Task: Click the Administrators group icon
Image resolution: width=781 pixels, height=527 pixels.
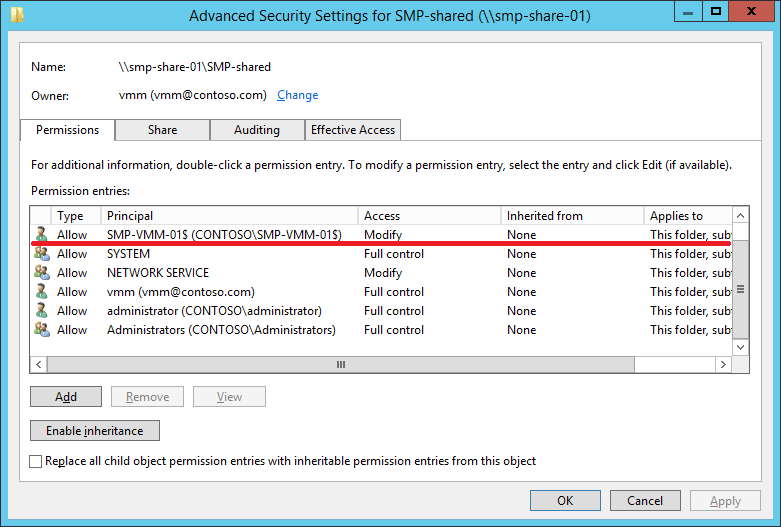Action: coord(41,330)
